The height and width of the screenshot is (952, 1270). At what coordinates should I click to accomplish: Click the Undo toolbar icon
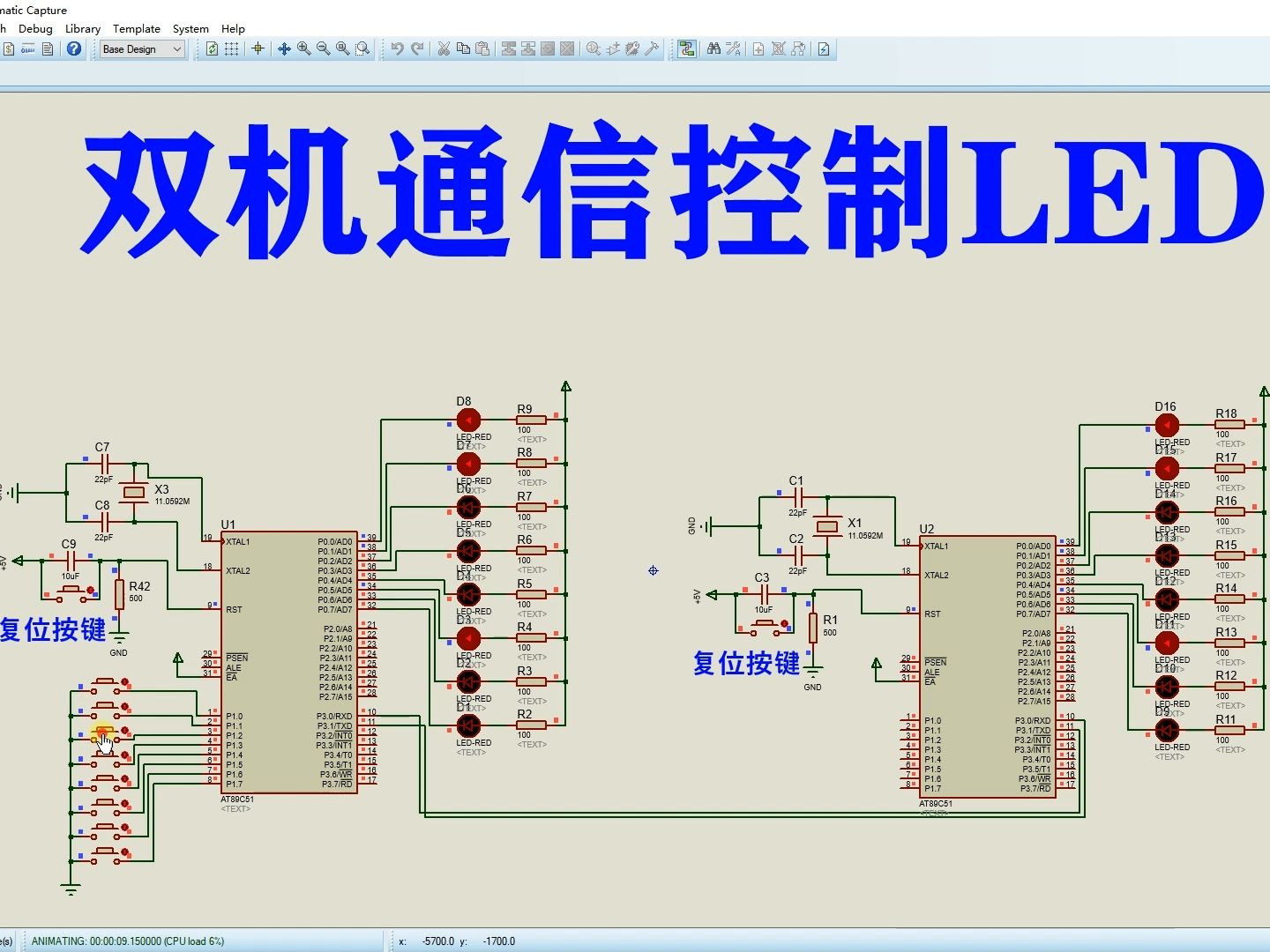pos(398,48)
